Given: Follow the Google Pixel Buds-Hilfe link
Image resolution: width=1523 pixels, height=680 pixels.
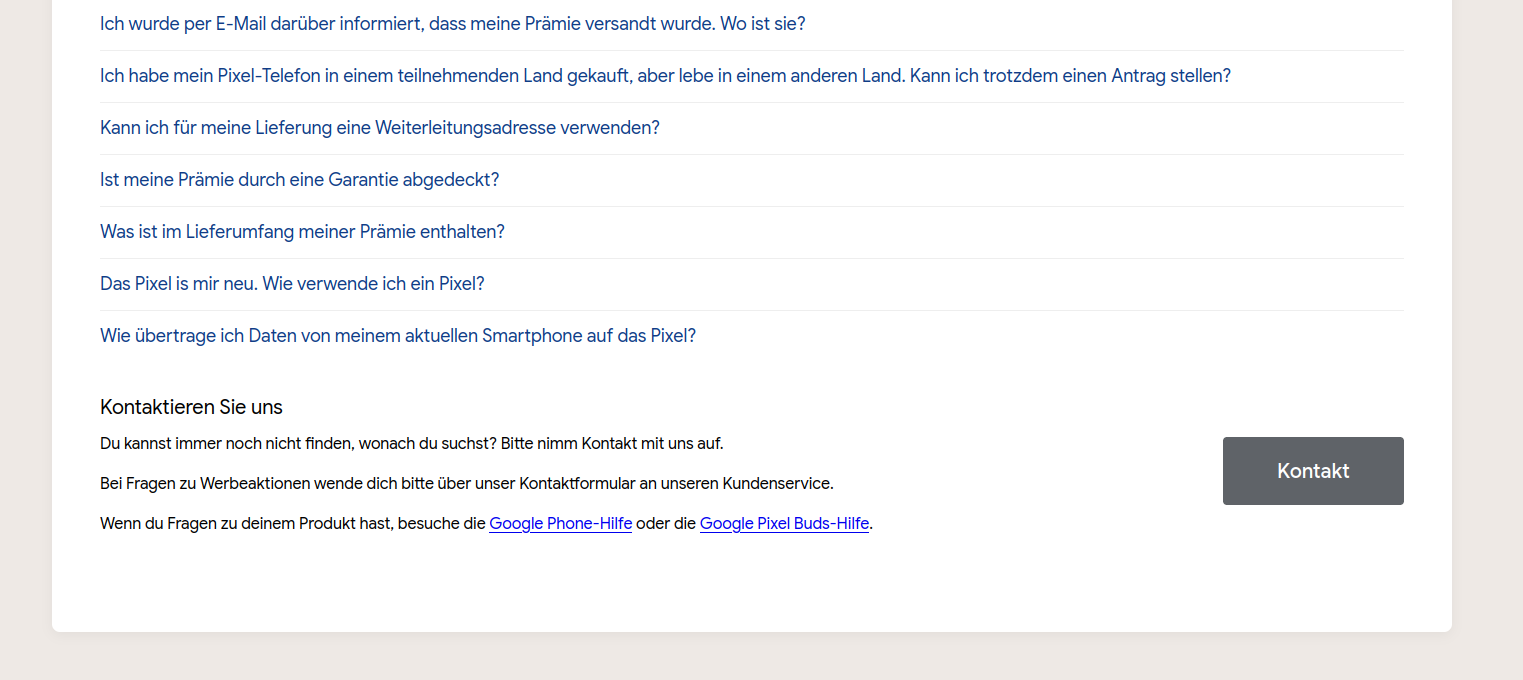Looking at the screenshot, I should pos(784,523).
